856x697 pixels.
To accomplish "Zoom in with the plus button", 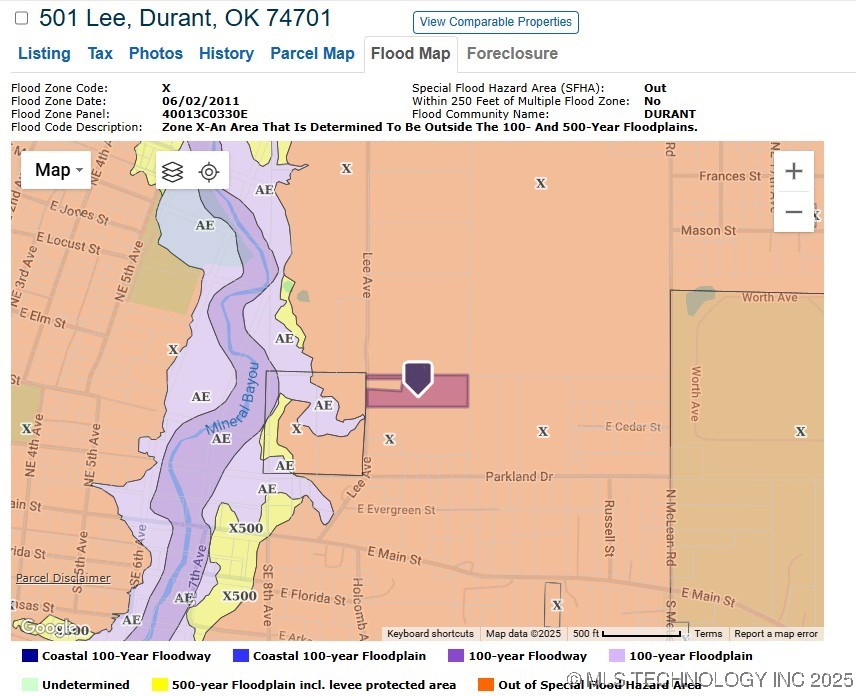I will (x=793, y=171).
